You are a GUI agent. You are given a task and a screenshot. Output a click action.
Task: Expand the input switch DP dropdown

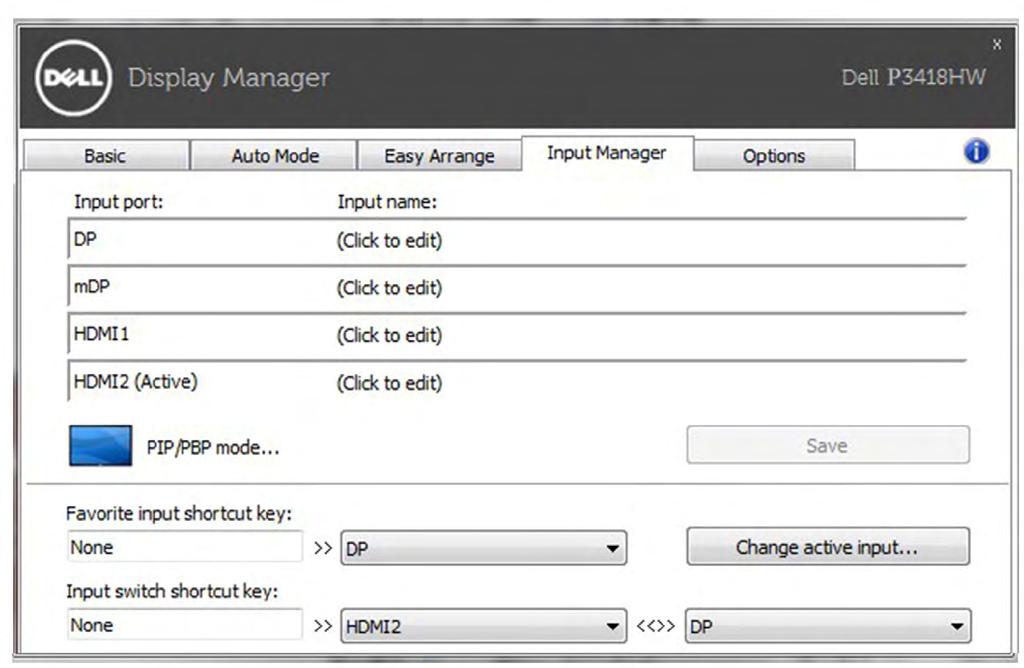click(x=828, y=626)
